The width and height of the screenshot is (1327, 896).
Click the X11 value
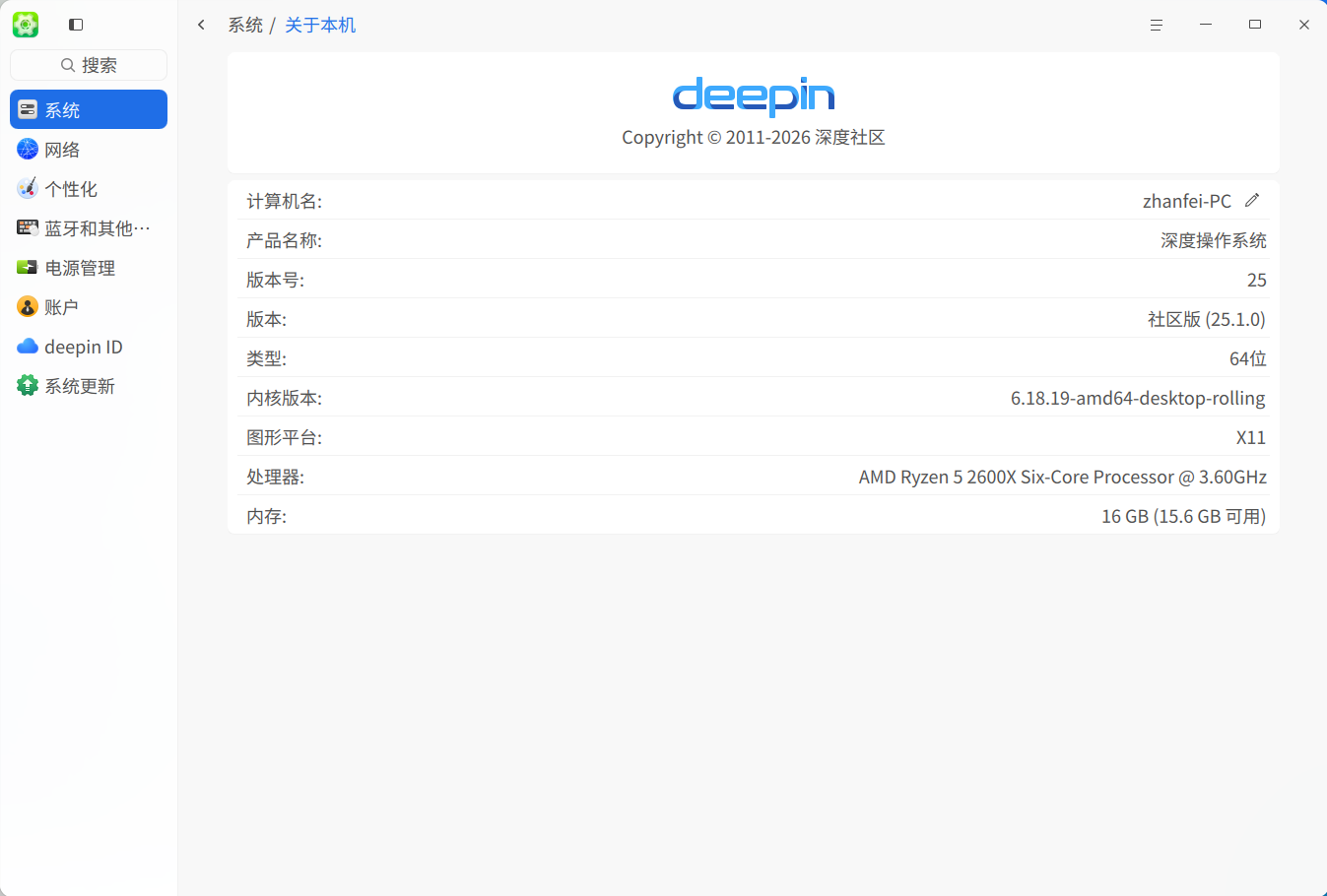1251,437
